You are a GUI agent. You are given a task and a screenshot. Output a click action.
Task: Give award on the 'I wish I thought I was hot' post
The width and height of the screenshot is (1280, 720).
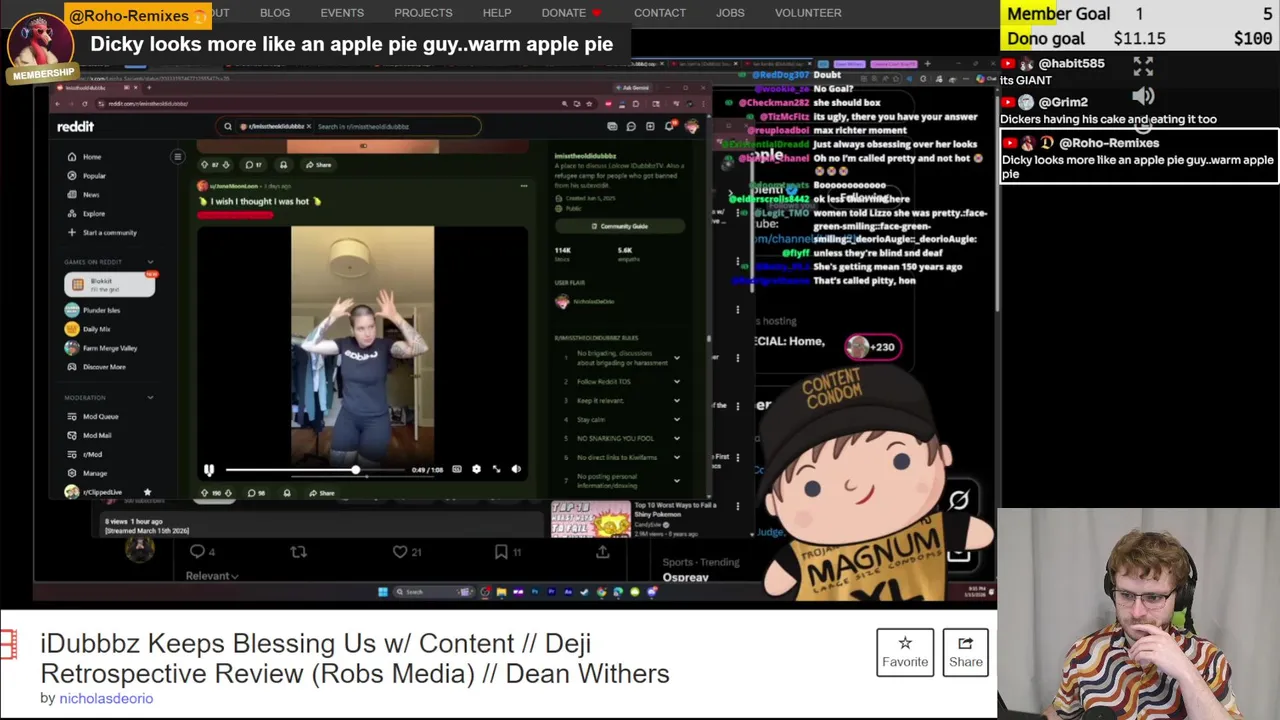[x=287, y=493]
